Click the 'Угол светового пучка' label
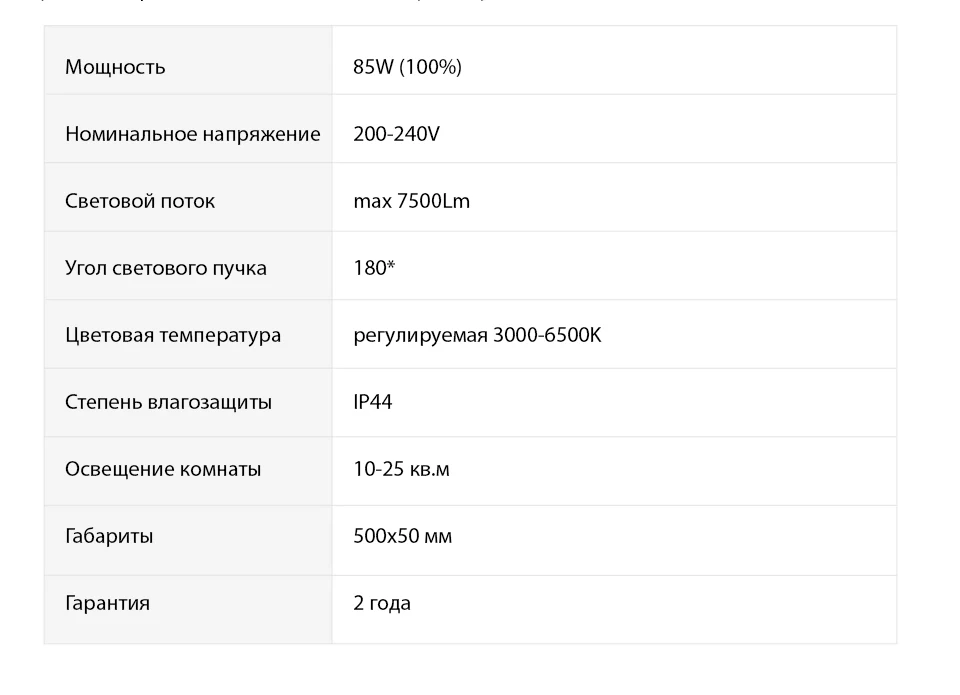Viewport: 960px width, 695px height. coord(166,268)
